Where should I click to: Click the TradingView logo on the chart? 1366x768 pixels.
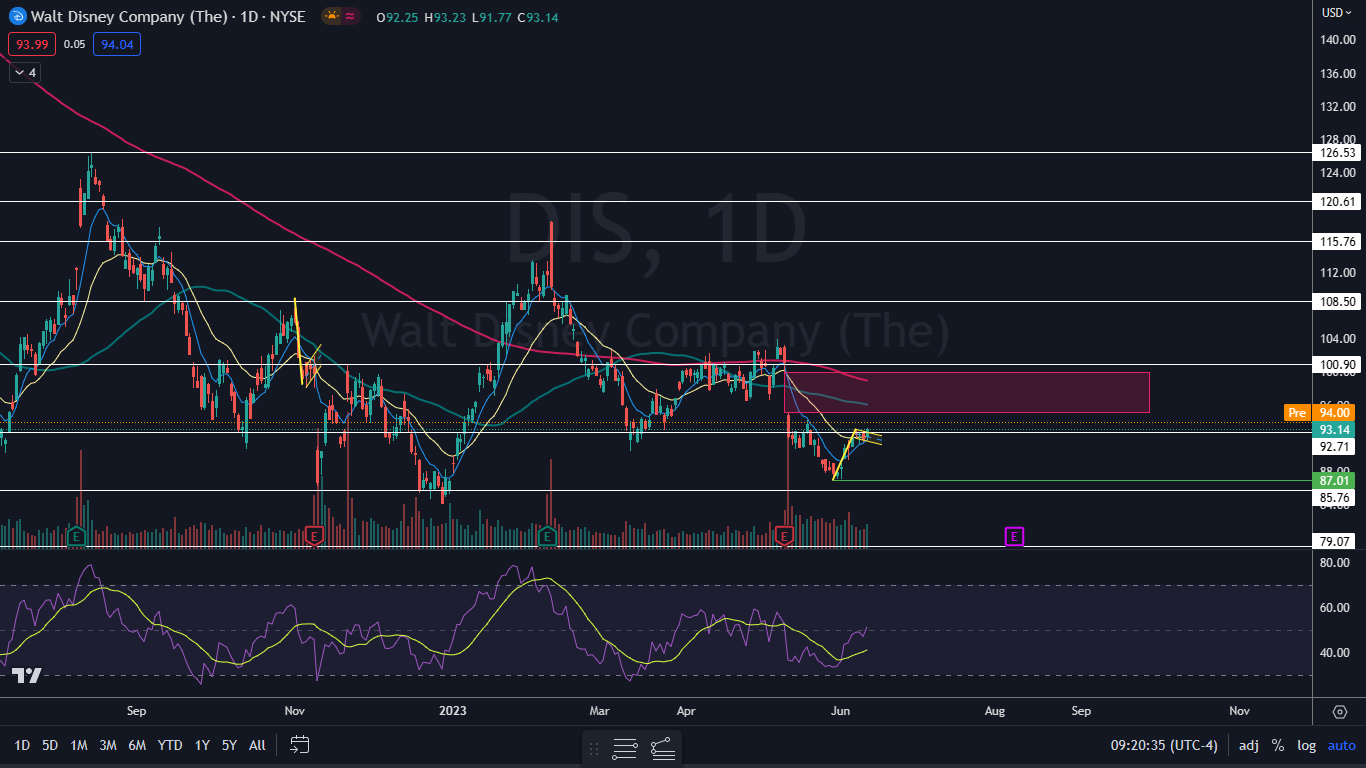click(27, 675)
